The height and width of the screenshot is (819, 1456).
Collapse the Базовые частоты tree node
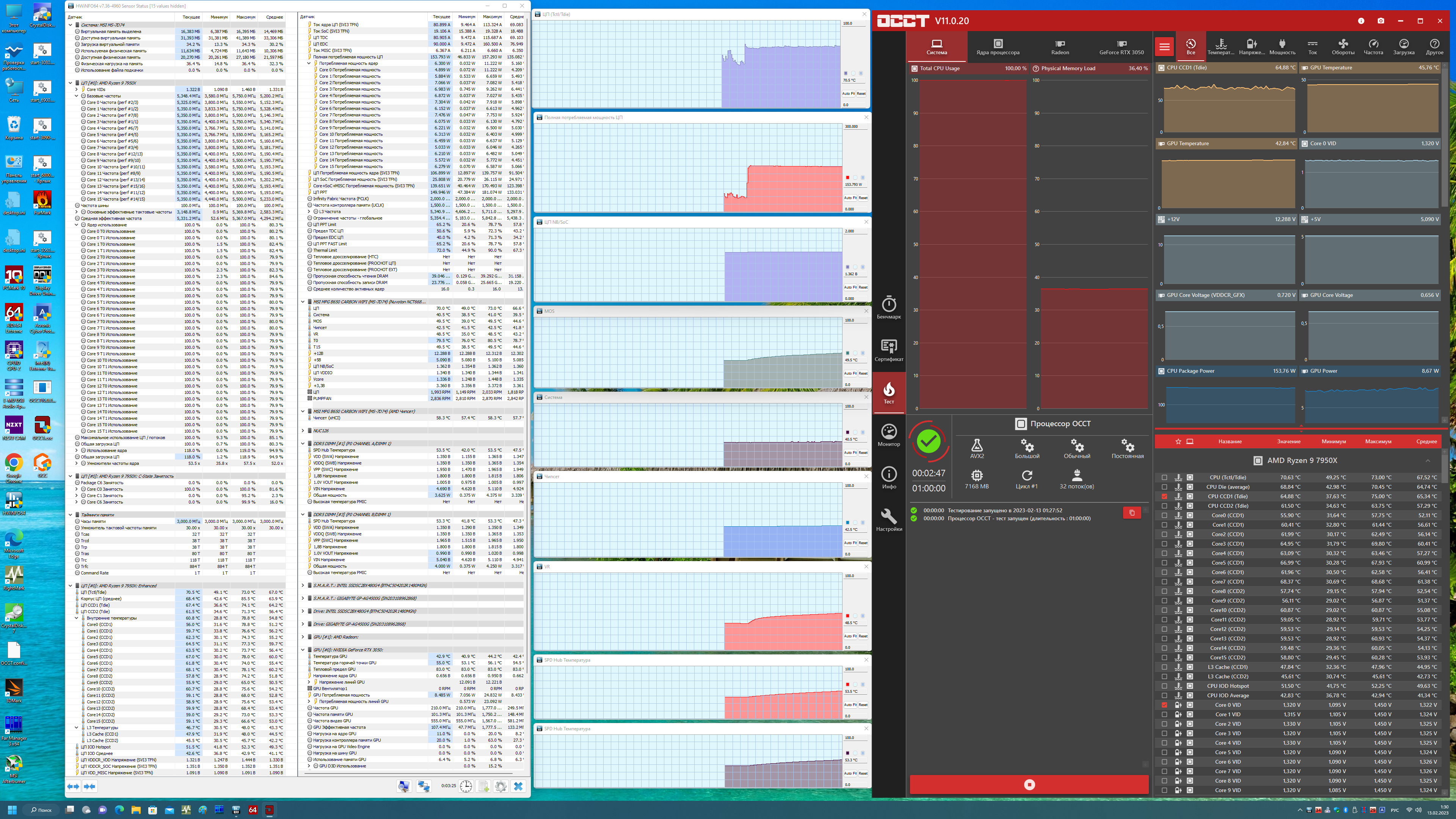(76, 96)
